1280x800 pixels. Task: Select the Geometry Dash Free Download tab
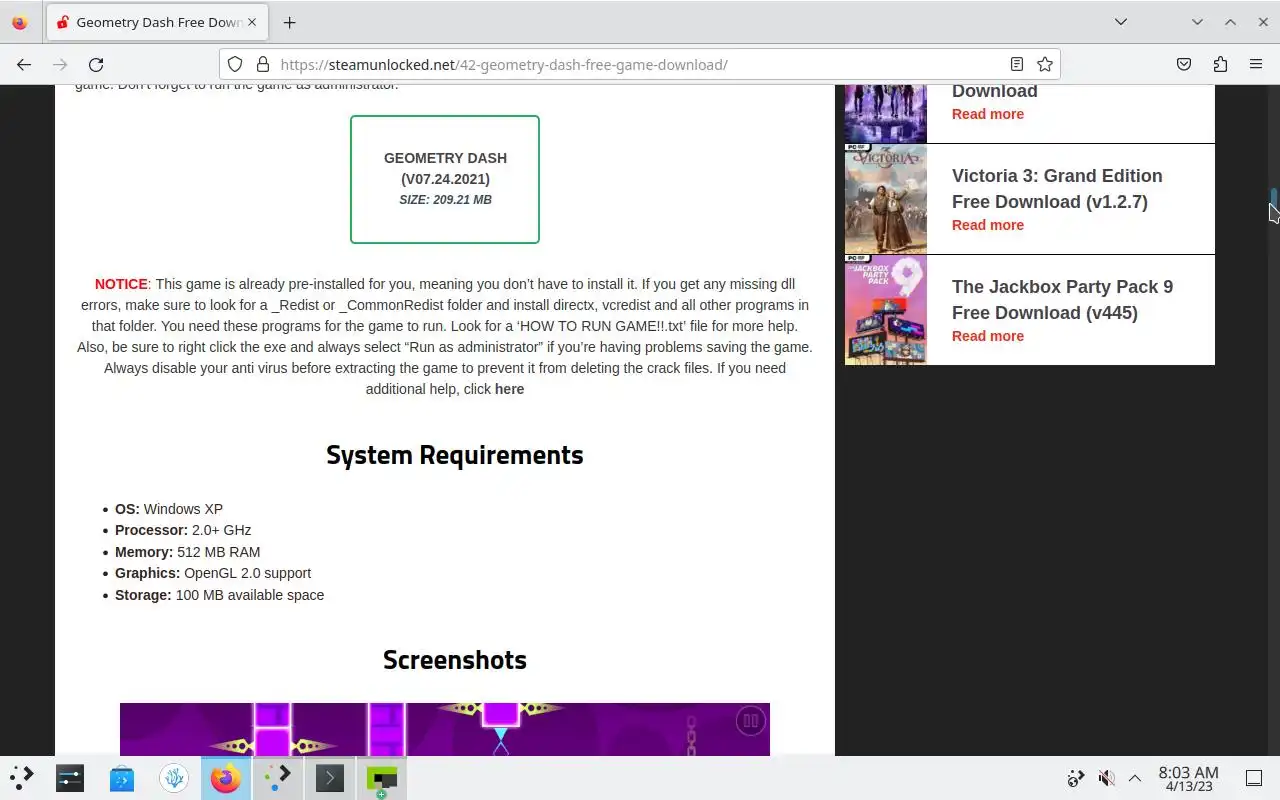(x=157, y=22)
